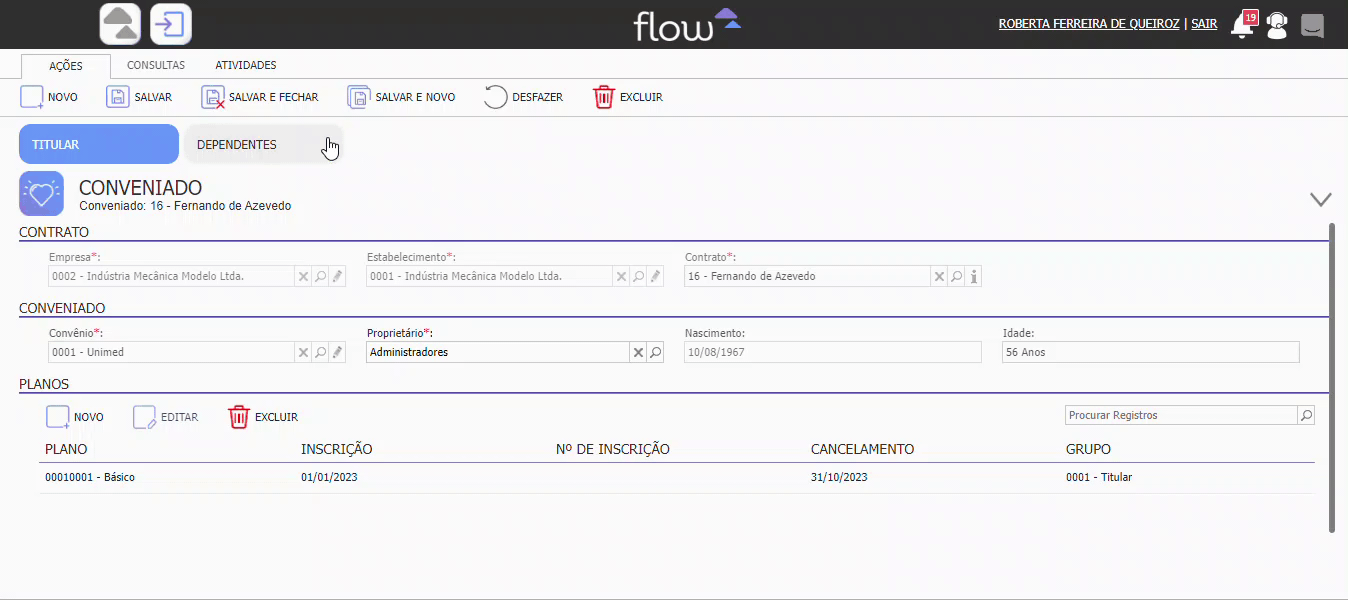Select the plan row 00010001 - Básico
Image resolution: width=1348 pixels, height=600 pixels.
point(677,477)
